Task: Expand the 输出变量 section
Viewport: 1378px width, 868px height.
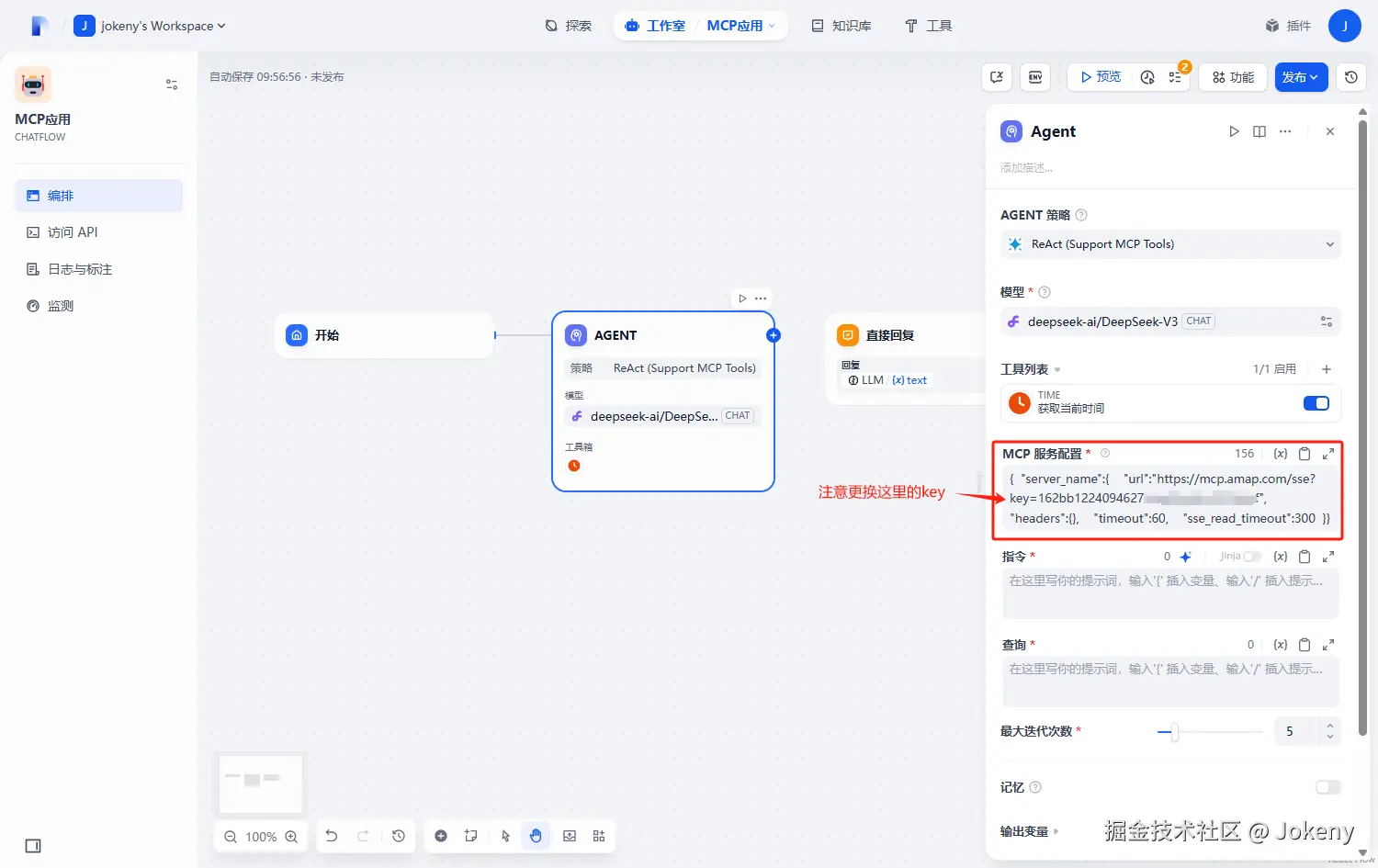Action: (x=1030, y=831)
